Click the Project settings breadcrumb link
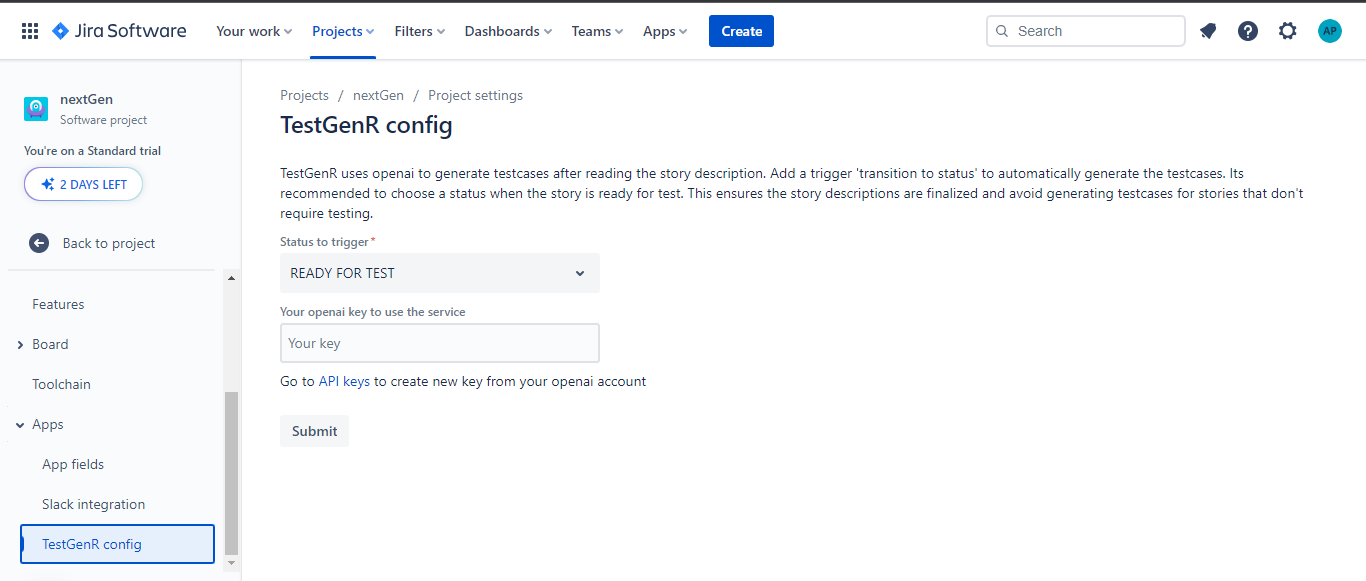The width and height of the screenshot is (1366, 581). coord(475,95)
